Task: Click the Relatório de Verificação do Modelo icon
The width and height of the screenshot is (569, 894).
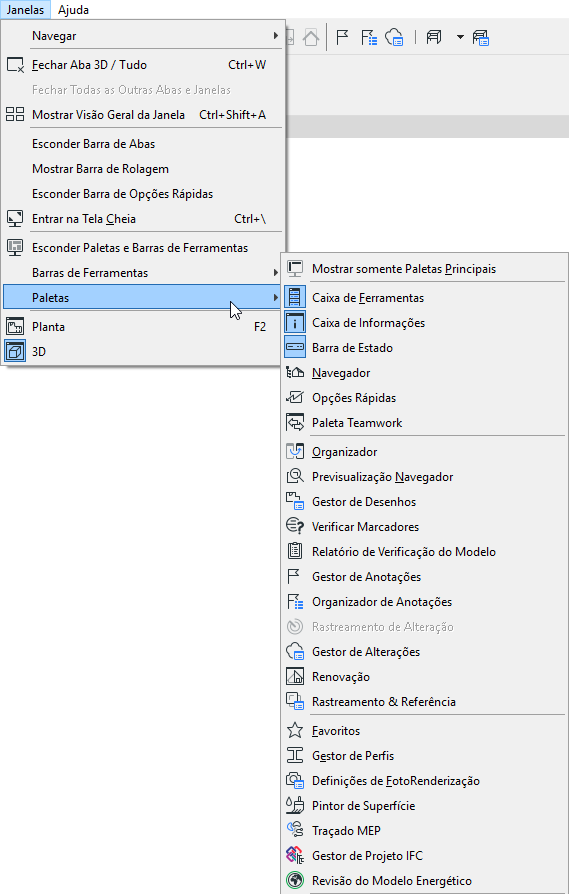Action: point(295,551)
